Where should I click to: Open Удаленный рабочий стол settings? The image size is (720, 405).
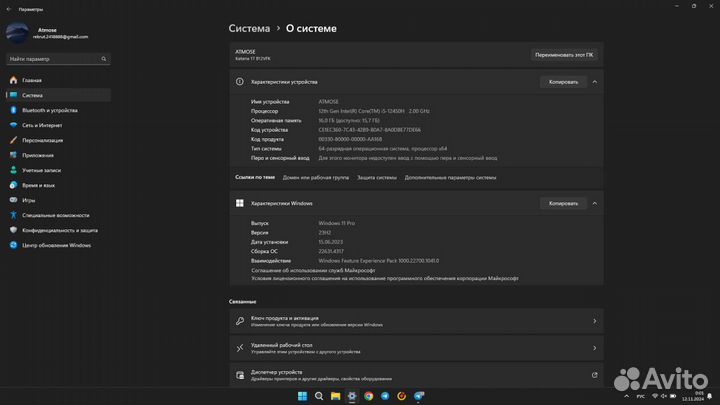416,348
